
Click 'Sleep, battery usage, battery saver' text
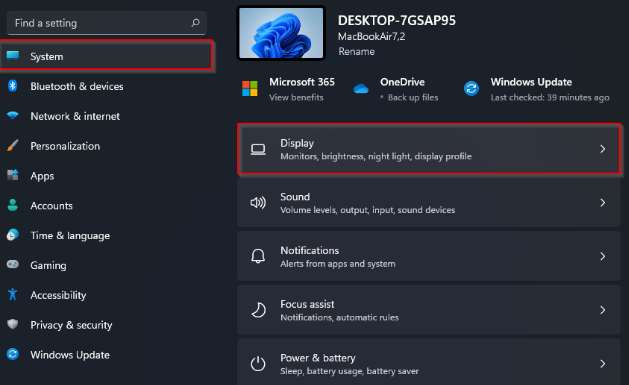(349, 371)
